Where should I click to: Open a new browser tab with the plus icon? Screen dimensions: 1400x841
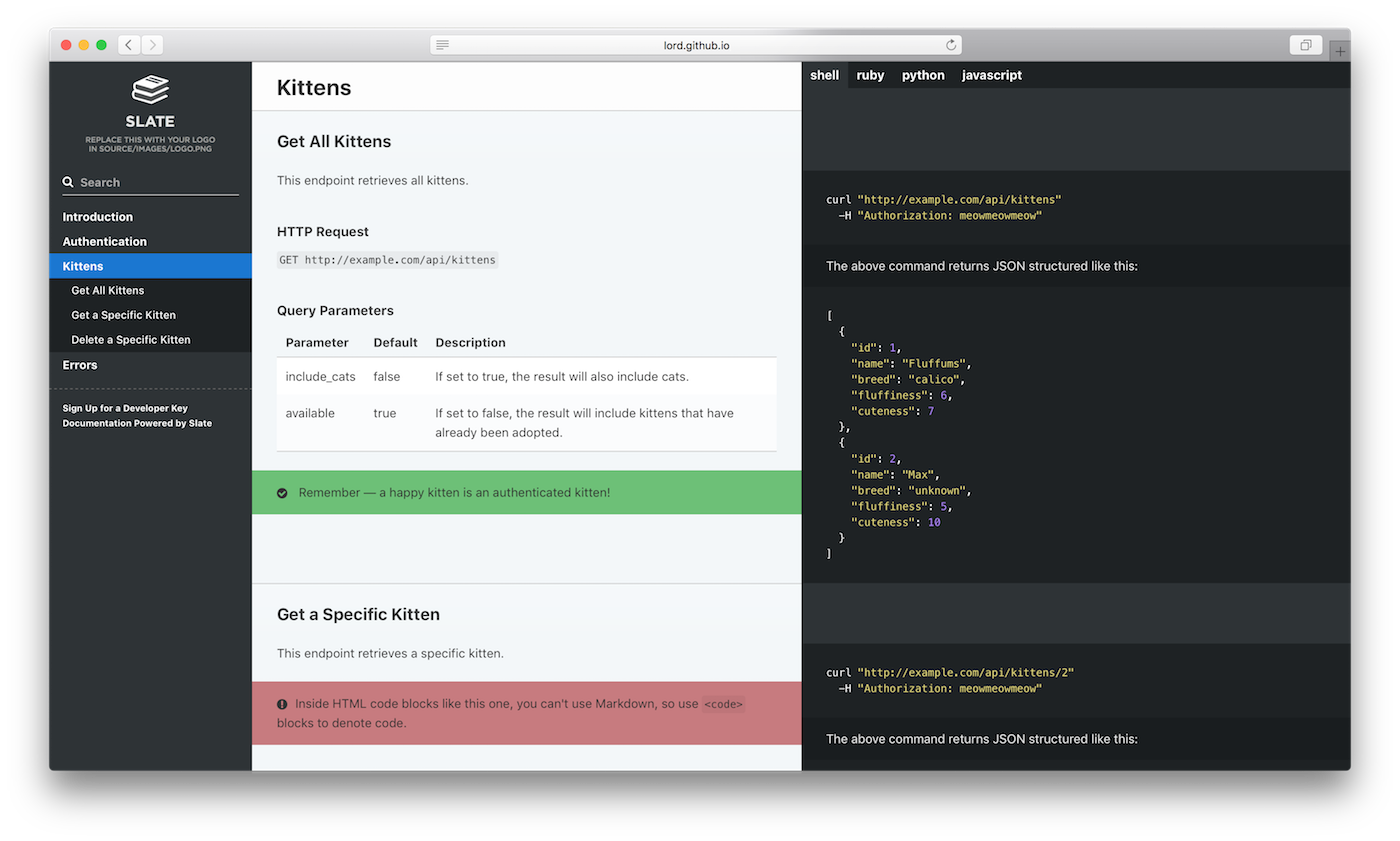point(1340,49)
